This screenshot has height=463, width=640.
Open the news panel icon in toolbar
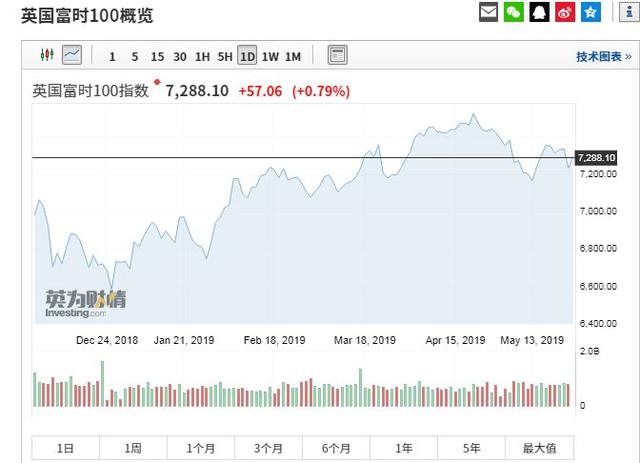click(x=338, y=55)
